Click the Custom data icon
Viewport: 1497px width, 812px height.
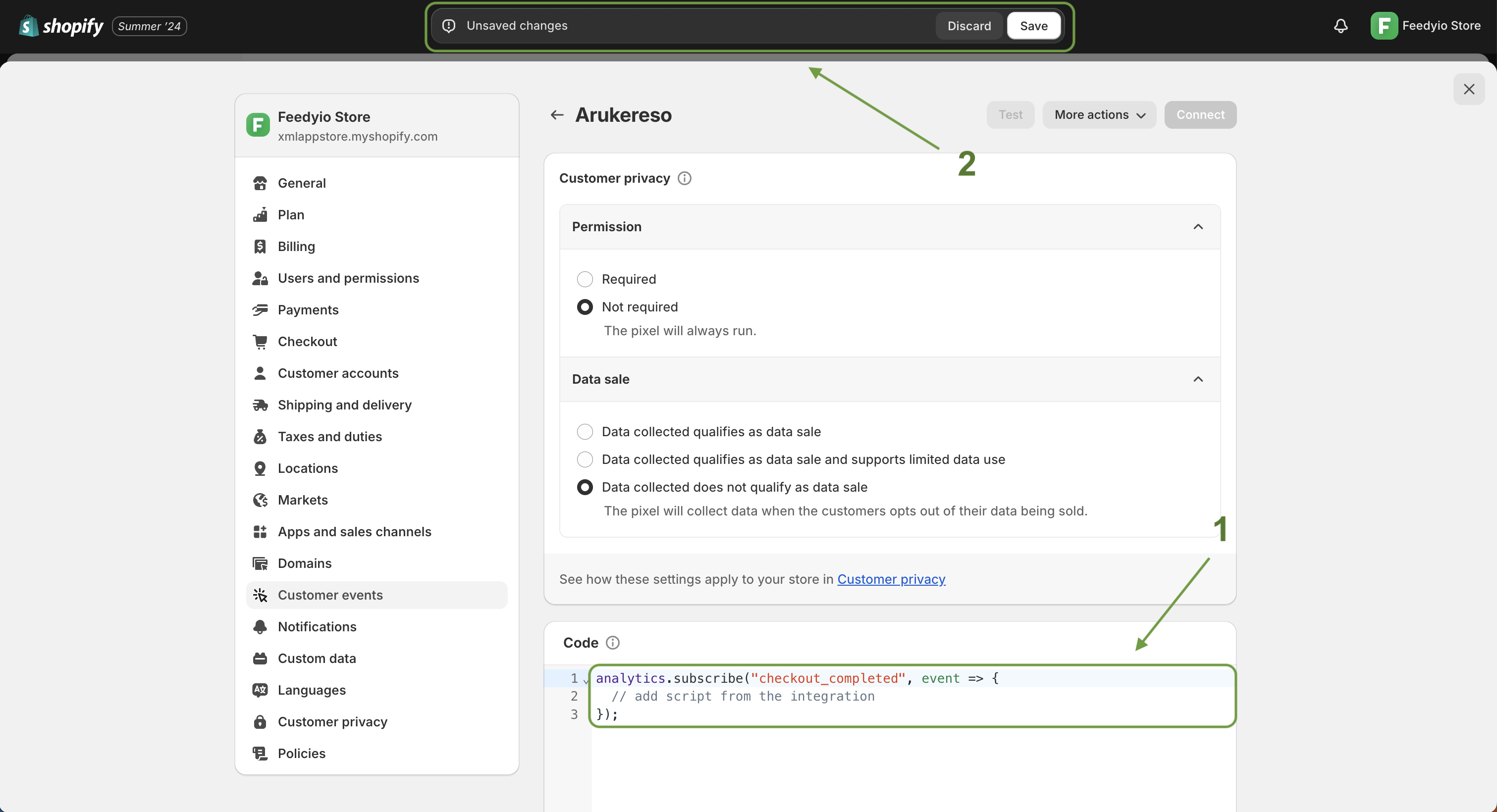(260, 658)
